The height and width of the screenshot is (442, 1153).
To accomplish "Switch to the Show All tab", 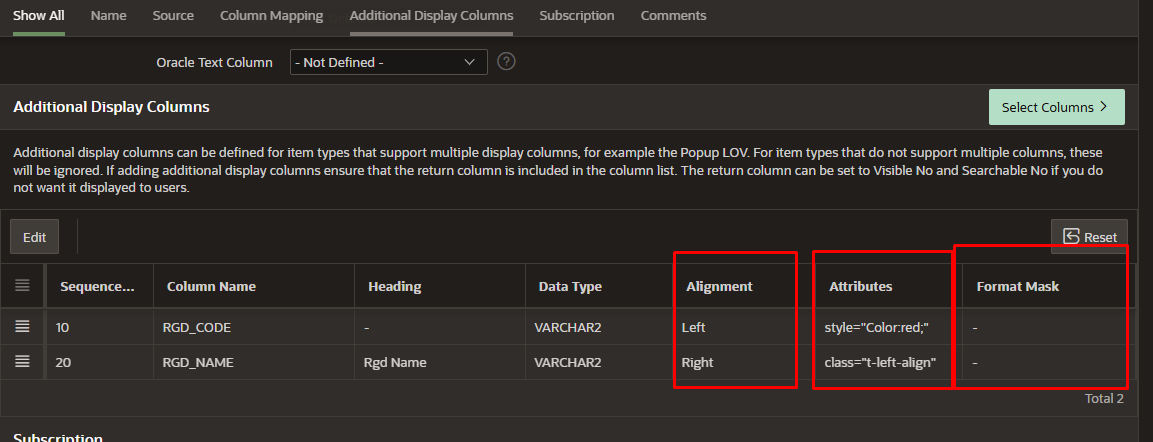I will point(39,16).
